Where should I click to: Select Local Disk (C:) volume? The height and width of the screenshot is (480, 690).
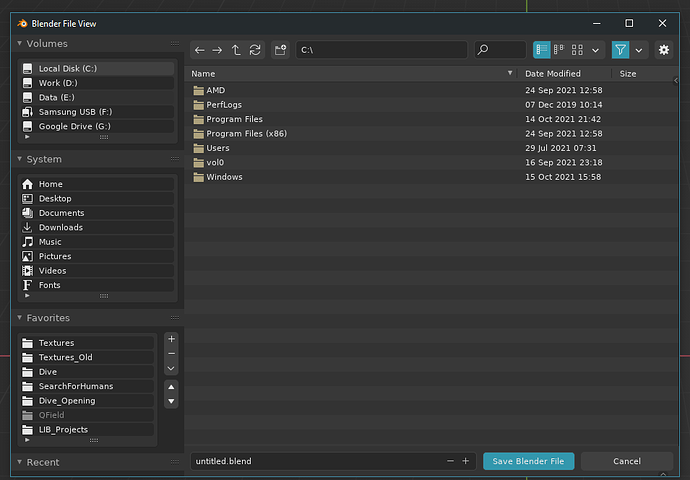[x=97, y=69]
